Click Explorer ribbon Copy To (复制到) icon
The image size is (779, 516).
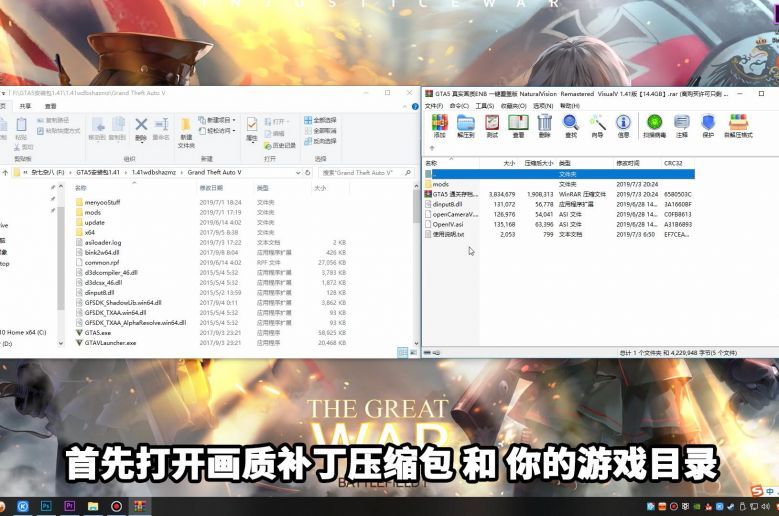click(x=118, y=128)
